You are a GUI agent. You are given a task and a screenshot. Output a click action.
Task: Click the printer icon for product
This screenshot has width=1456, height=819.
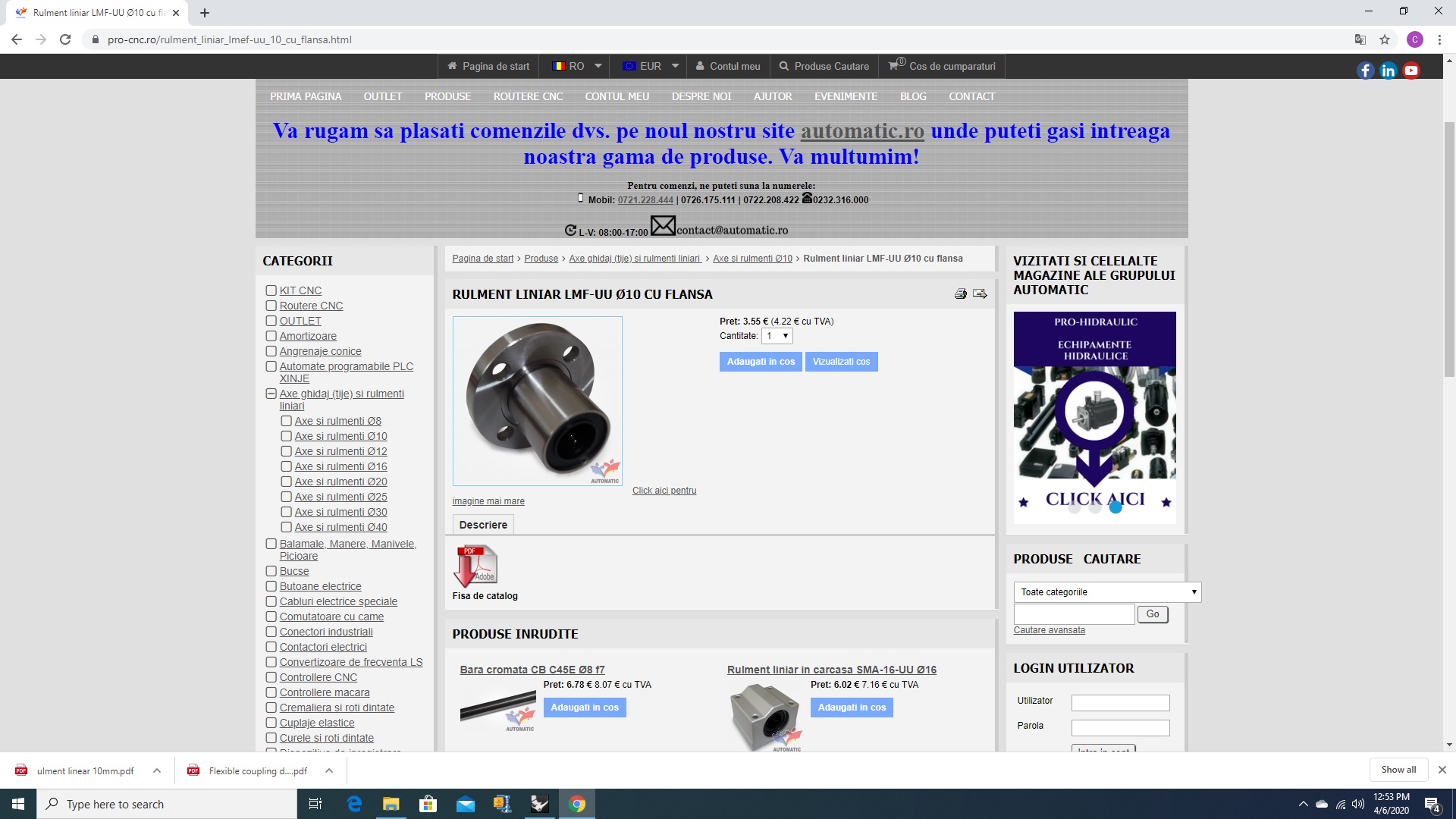point(961,294)
